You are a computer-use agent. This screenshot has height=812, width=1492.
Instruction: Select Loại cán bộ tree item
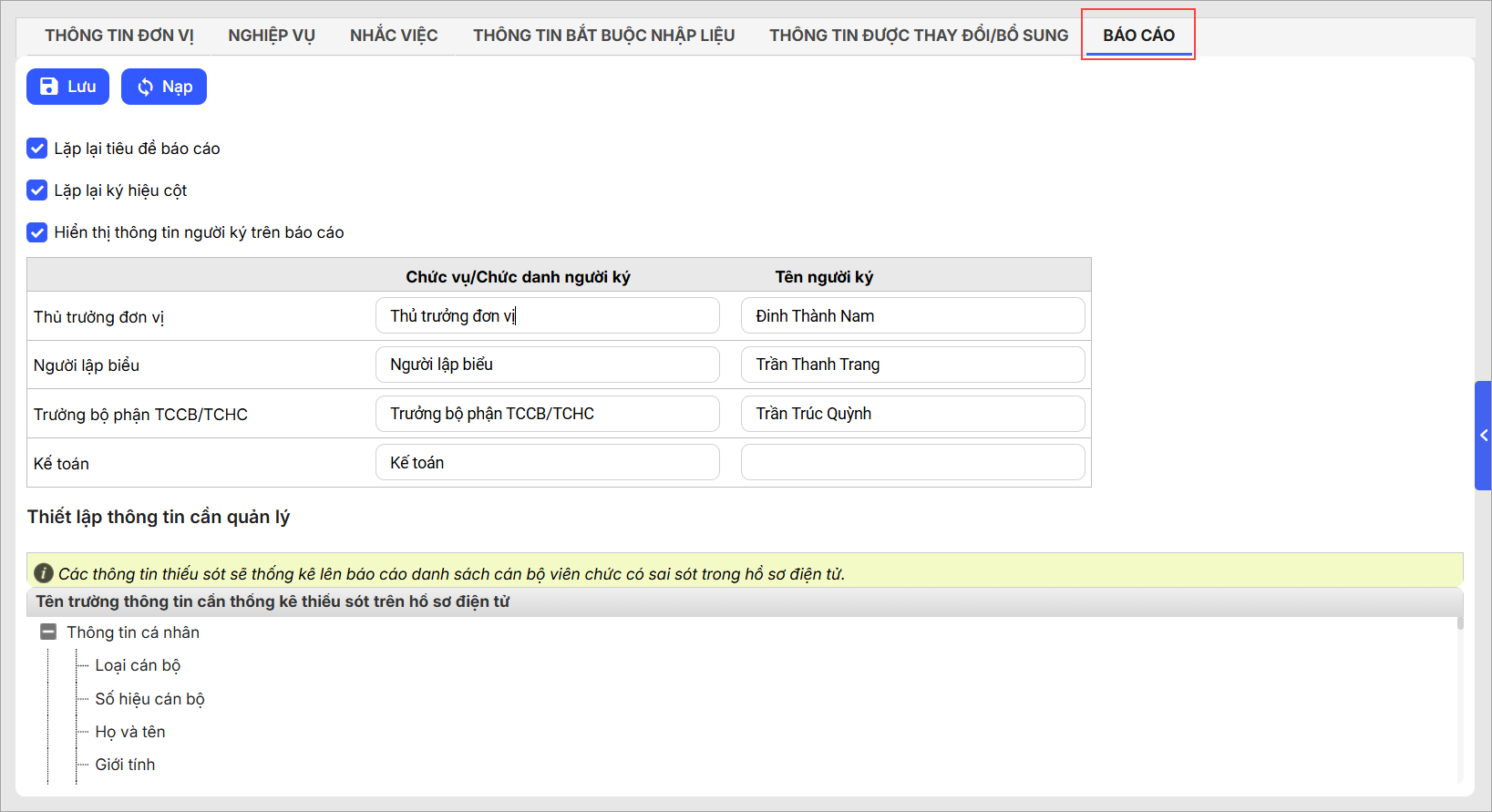(138, 665)
